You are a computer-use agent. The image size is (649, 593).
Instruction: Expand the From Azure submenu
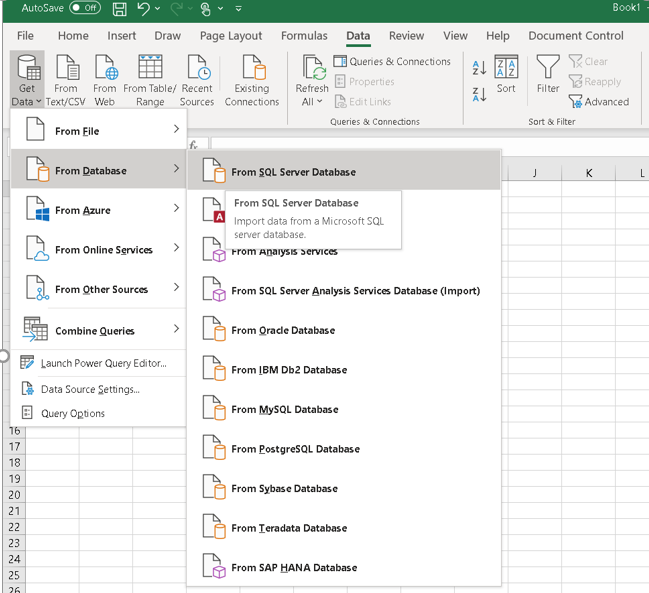pyautogui.click(x=98, y=209)
